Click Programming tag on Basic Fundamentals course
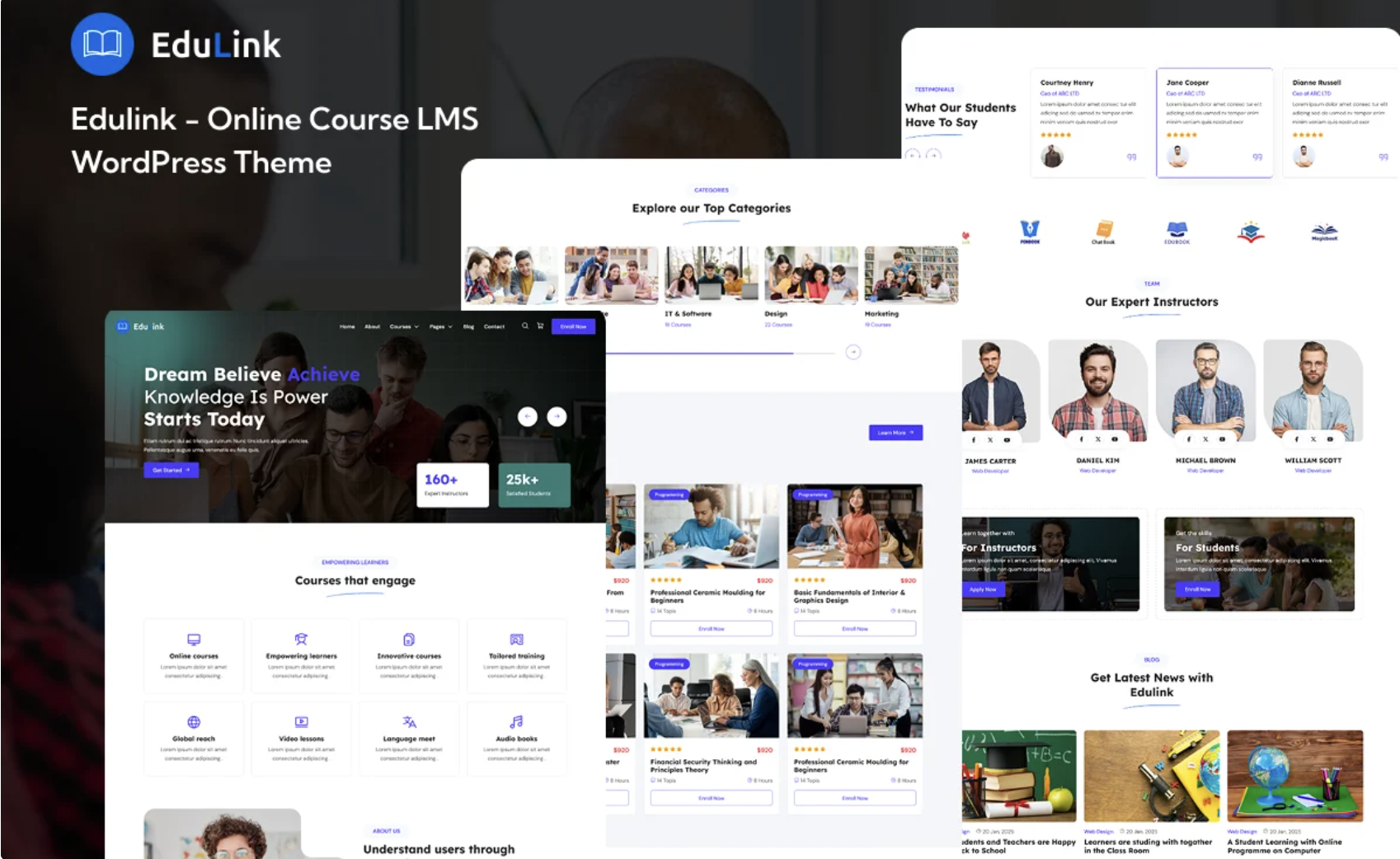The height and width of the screenshot is (859, 1400). tap(812, 495)
